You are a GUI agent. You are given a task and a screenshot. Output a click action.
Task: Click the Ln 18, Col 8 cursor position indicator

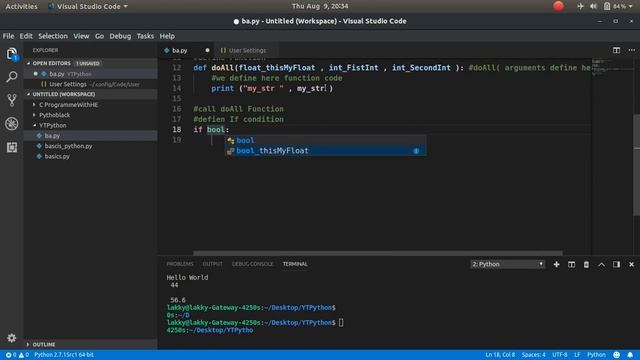pos(500,355)
